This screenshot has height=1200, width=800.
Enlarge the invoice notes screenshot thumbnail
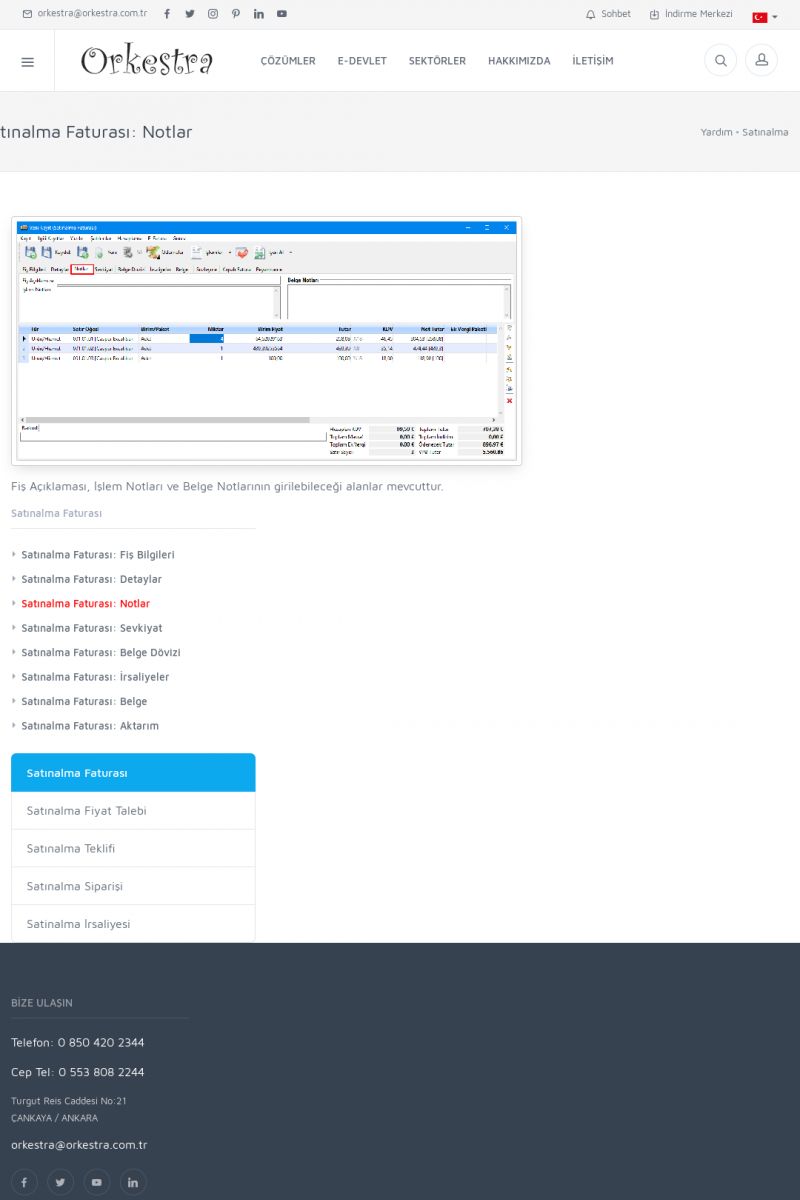click(266, 341)
